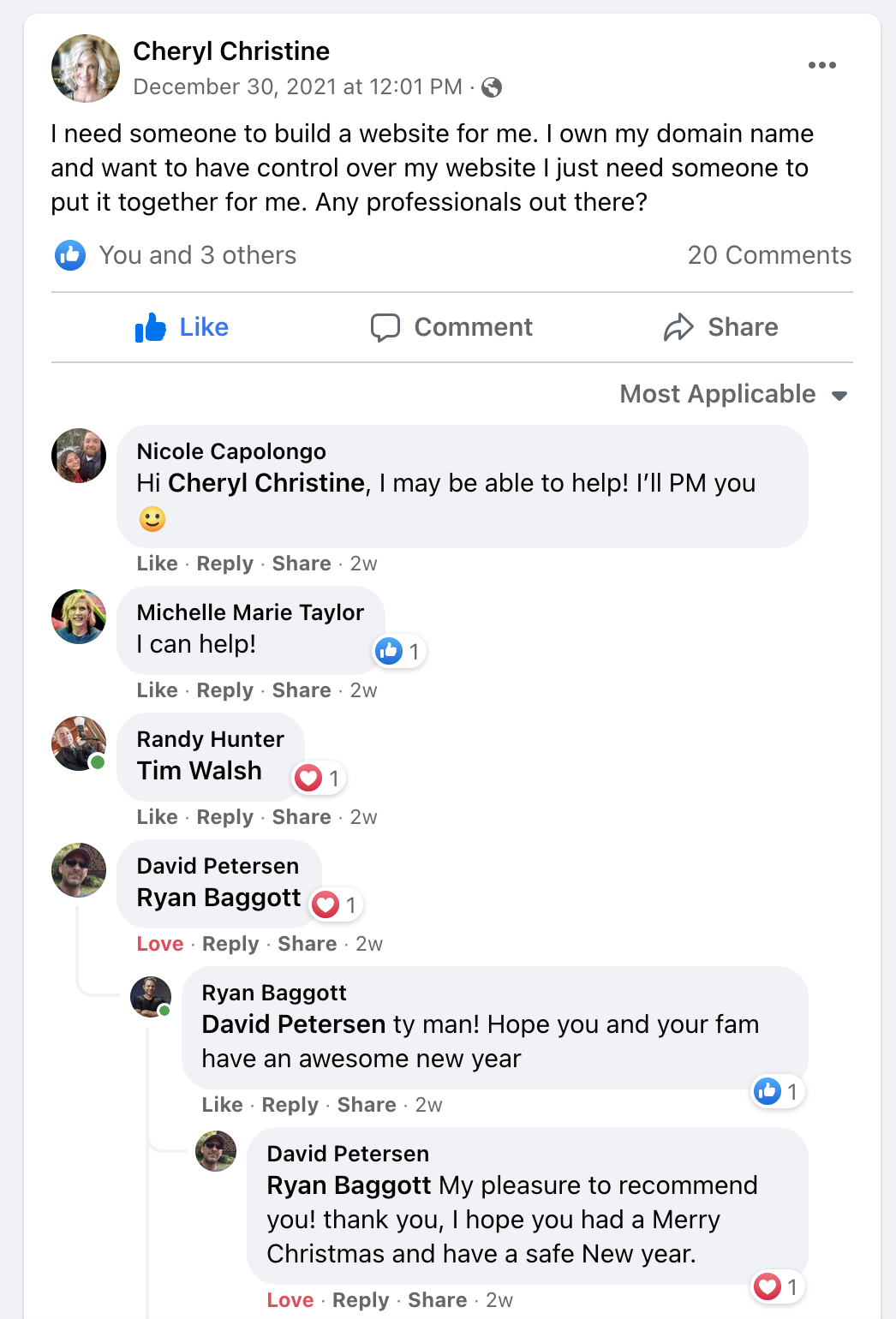The width and height of the screenshot is (896, 1319).
Task: Toggle Love off on David Petersen's top comment
Action: (x=160, y=944)
